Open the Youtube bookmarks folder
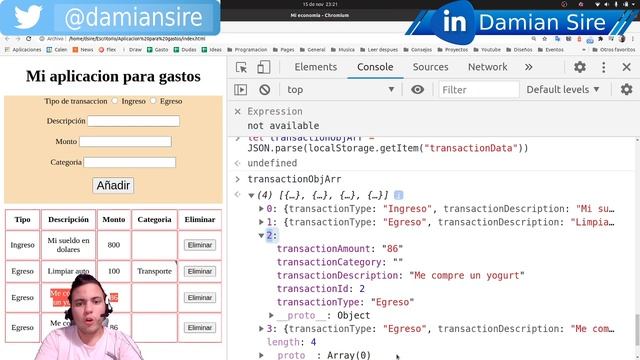 (487, 50)
